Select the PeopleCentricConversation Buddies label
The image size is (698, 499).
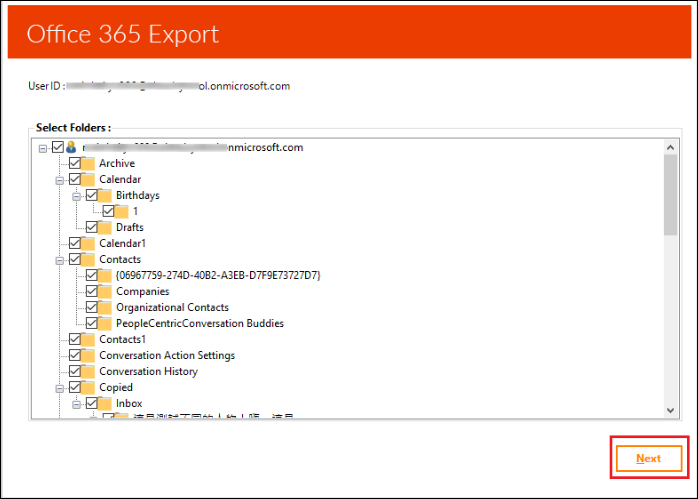click(200, 324)
